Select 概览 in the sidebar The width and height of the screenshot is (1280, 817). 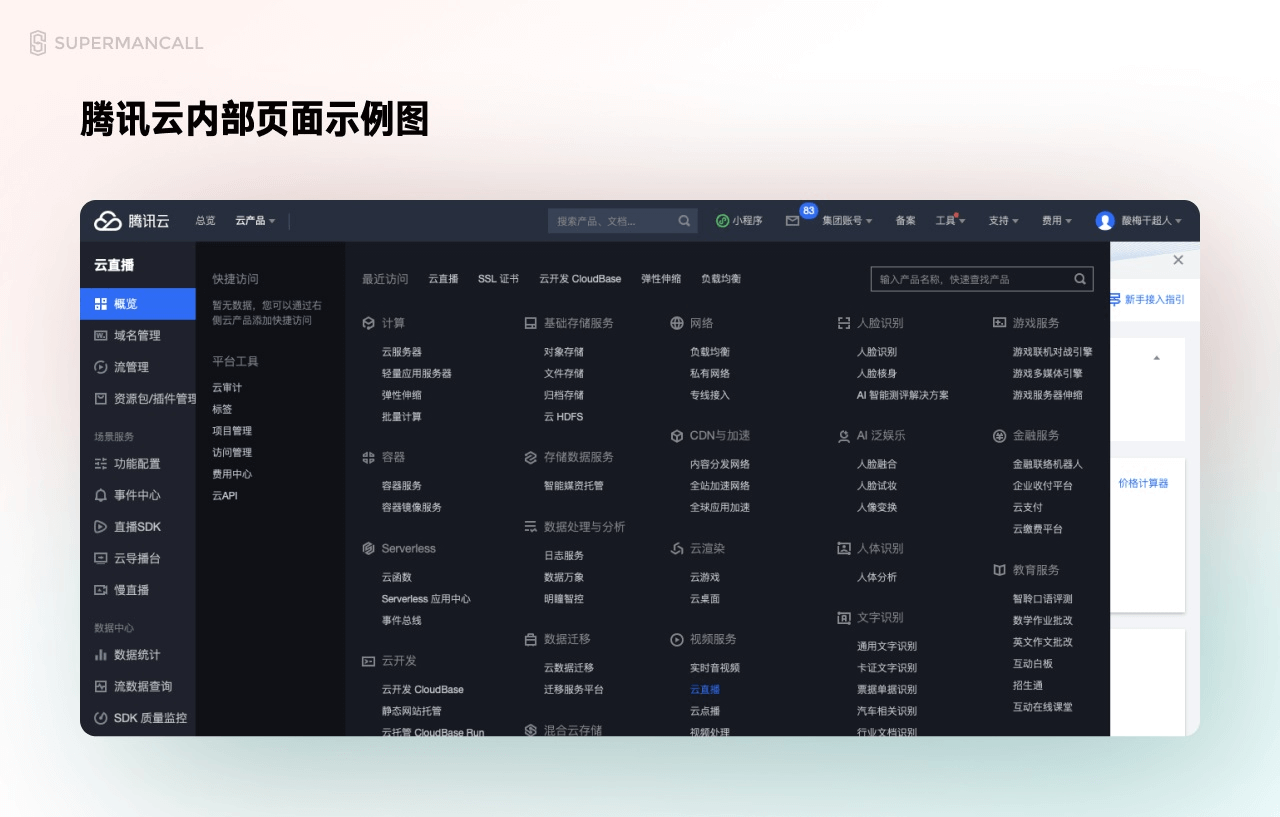pyautogui.click(x=138, y=304)
